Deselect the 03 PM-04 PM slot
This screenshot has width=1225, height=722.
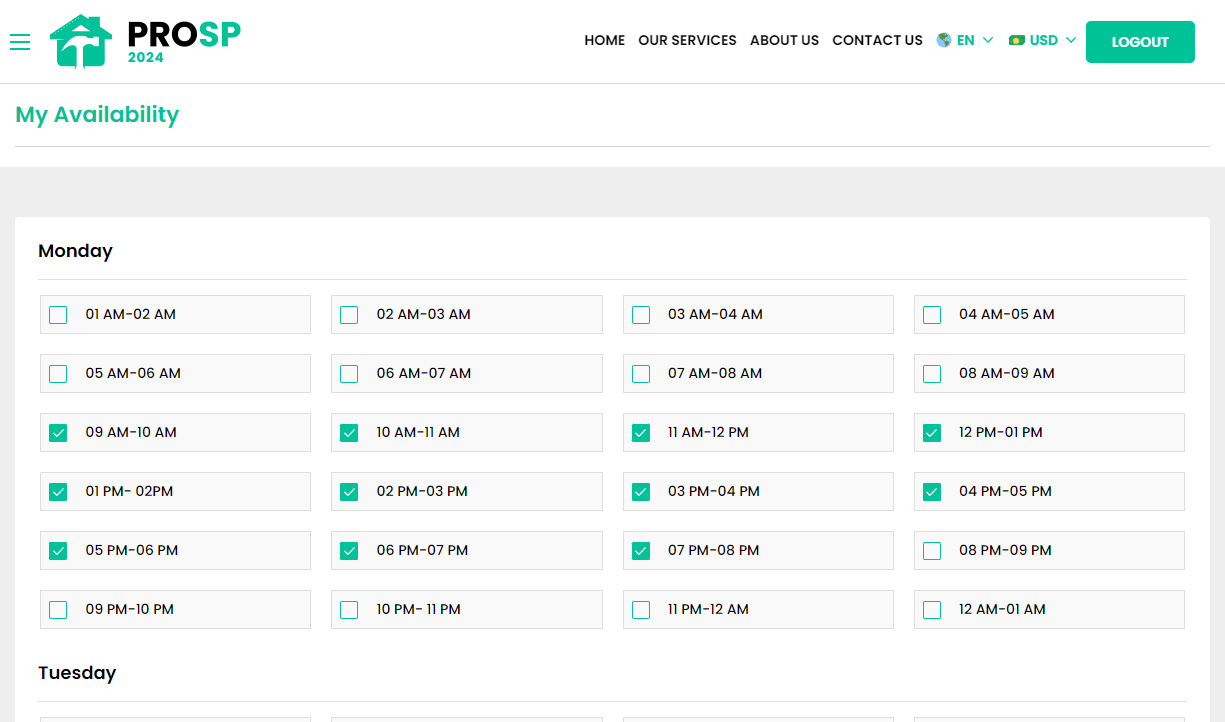(641, 492)
